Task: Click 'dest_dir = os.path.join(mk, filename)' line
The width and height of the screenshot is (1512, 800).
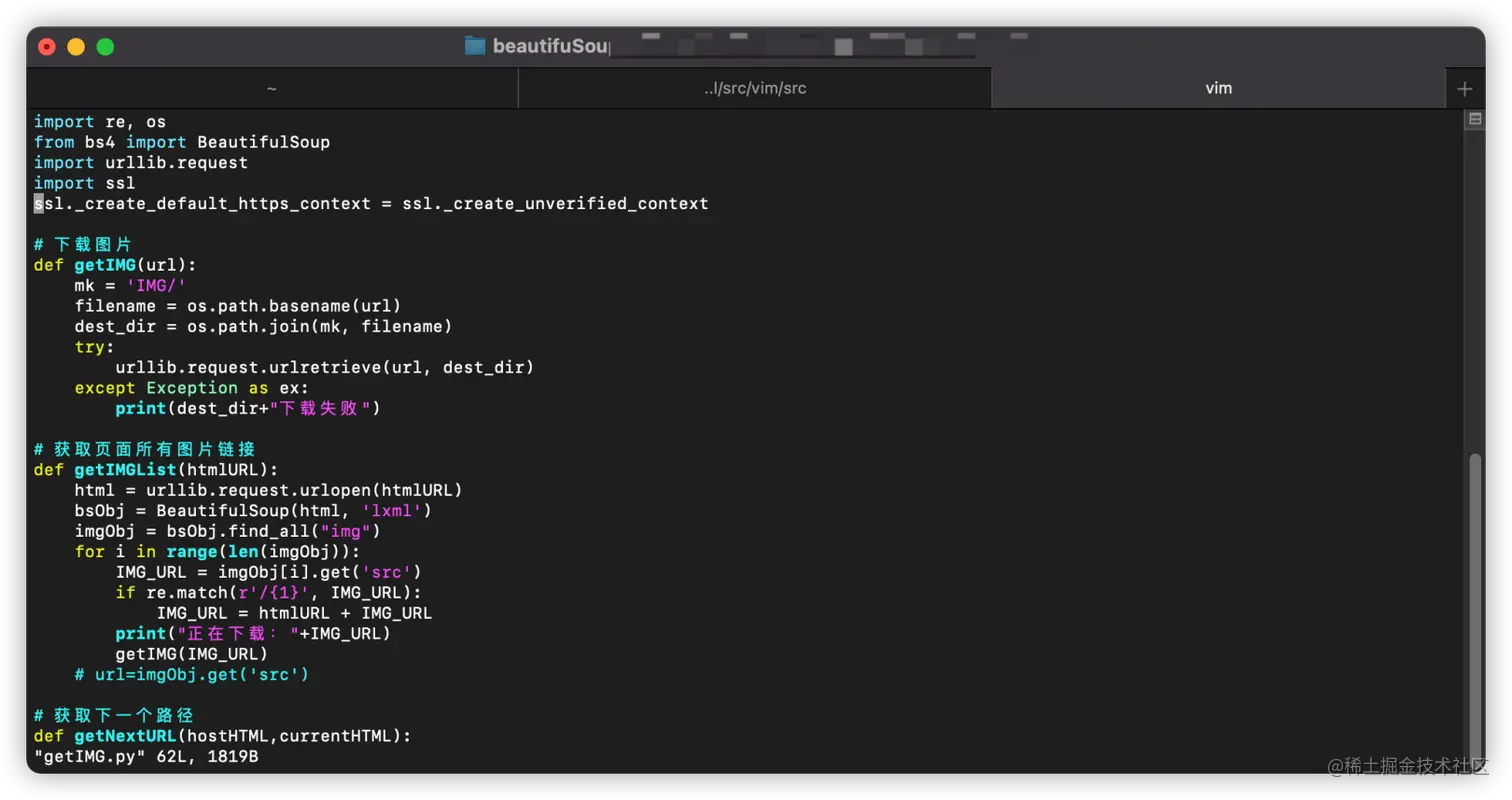Action: click(264, 326)
